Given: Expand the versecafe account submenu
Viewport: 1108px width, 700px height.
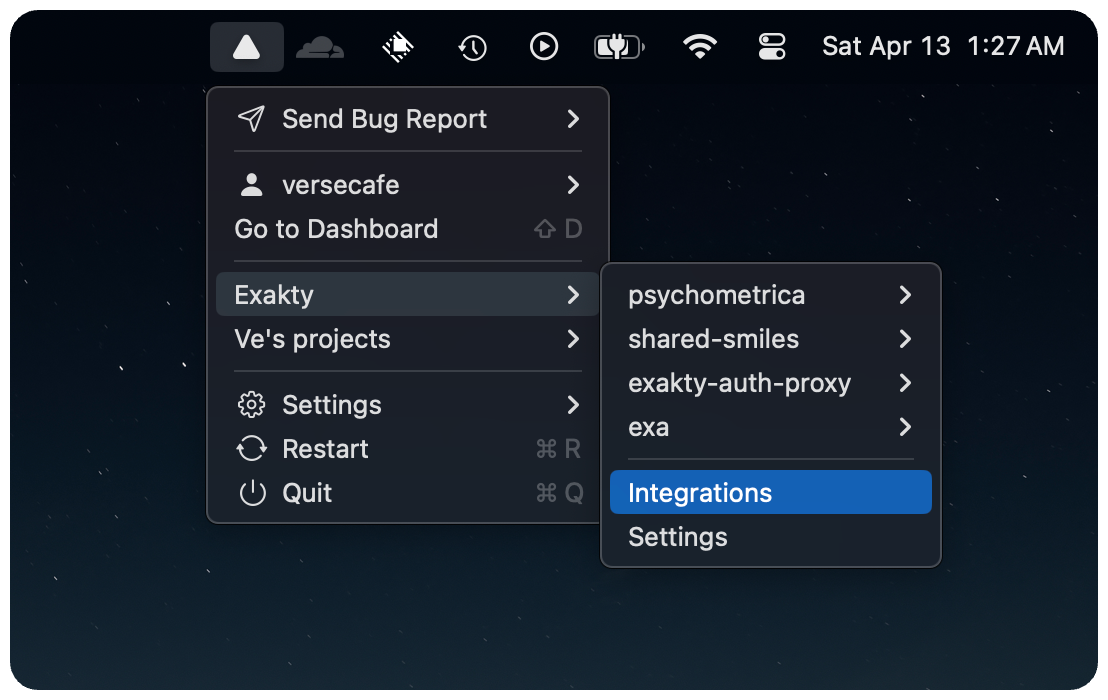Looking at the screenshot, I should pyautogui.click(x=407, y=185).
